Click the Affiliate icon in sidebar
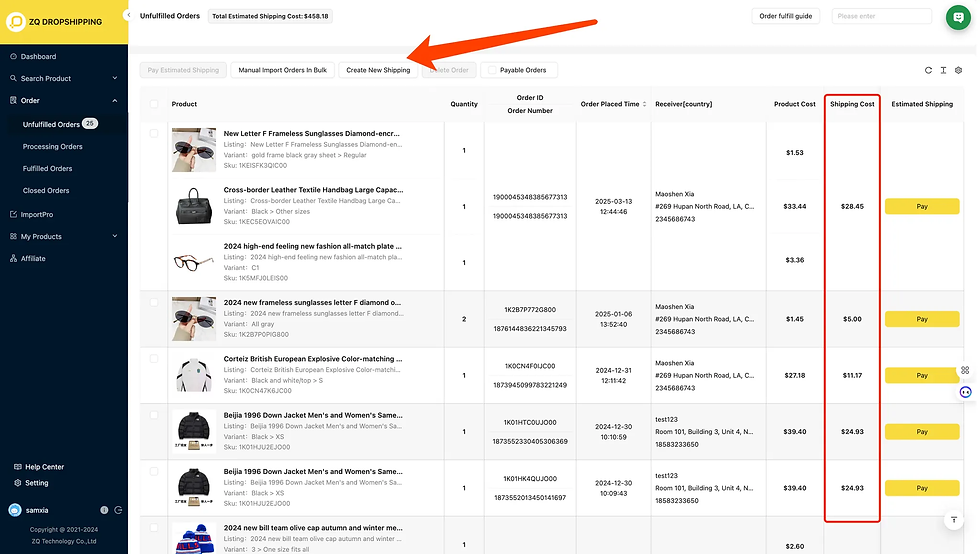The image size is (980, 554). click(x=13, y=258)
